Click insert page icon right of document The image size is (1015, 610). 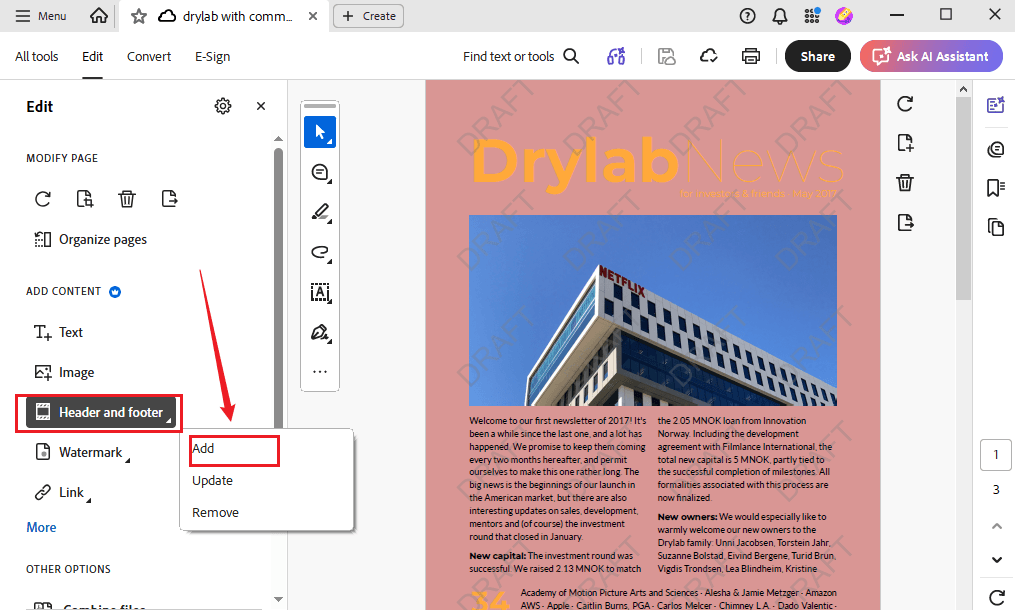(x=905, y=143)
